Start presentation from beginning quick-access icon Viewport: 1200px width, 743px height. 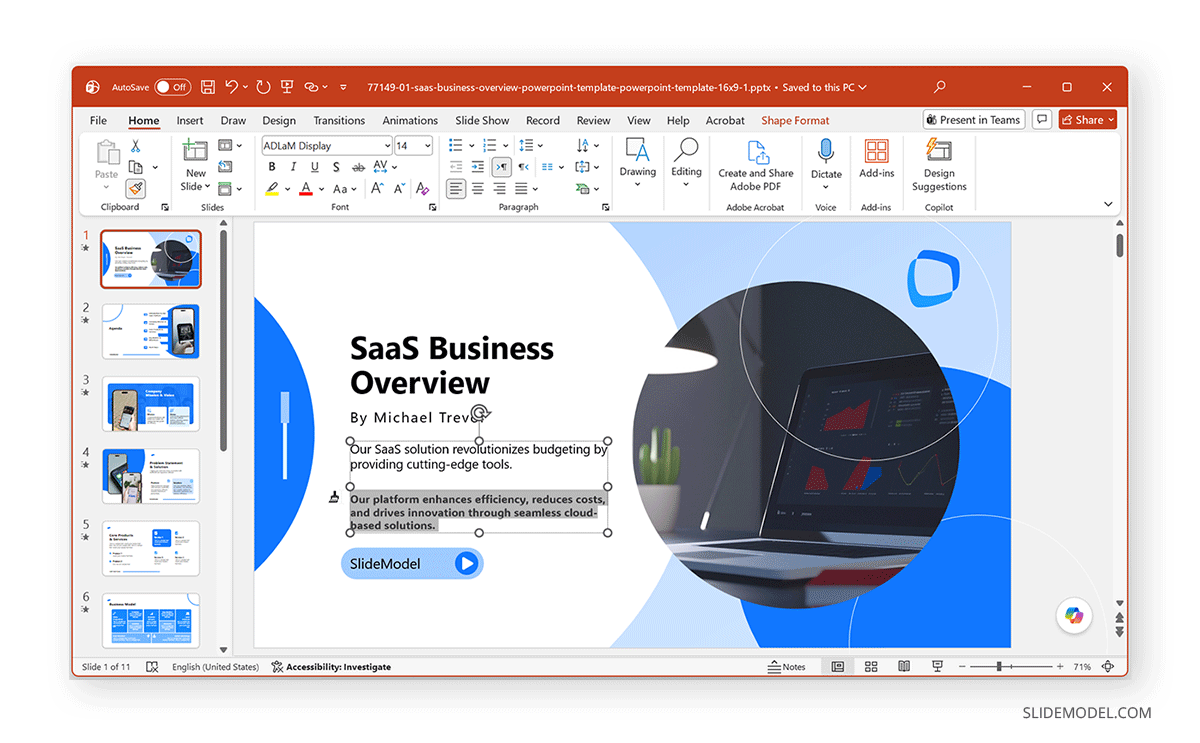coord(287,87)
